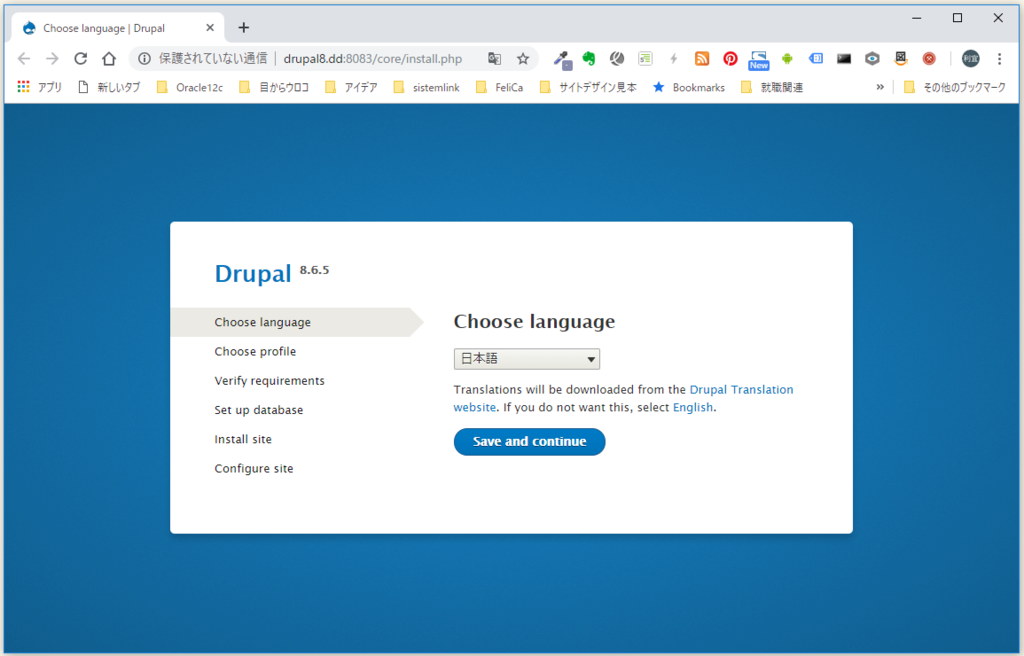Click the Drupal logo title
The width and height of the screenshot is (1024, 656).
coord(253,273)
